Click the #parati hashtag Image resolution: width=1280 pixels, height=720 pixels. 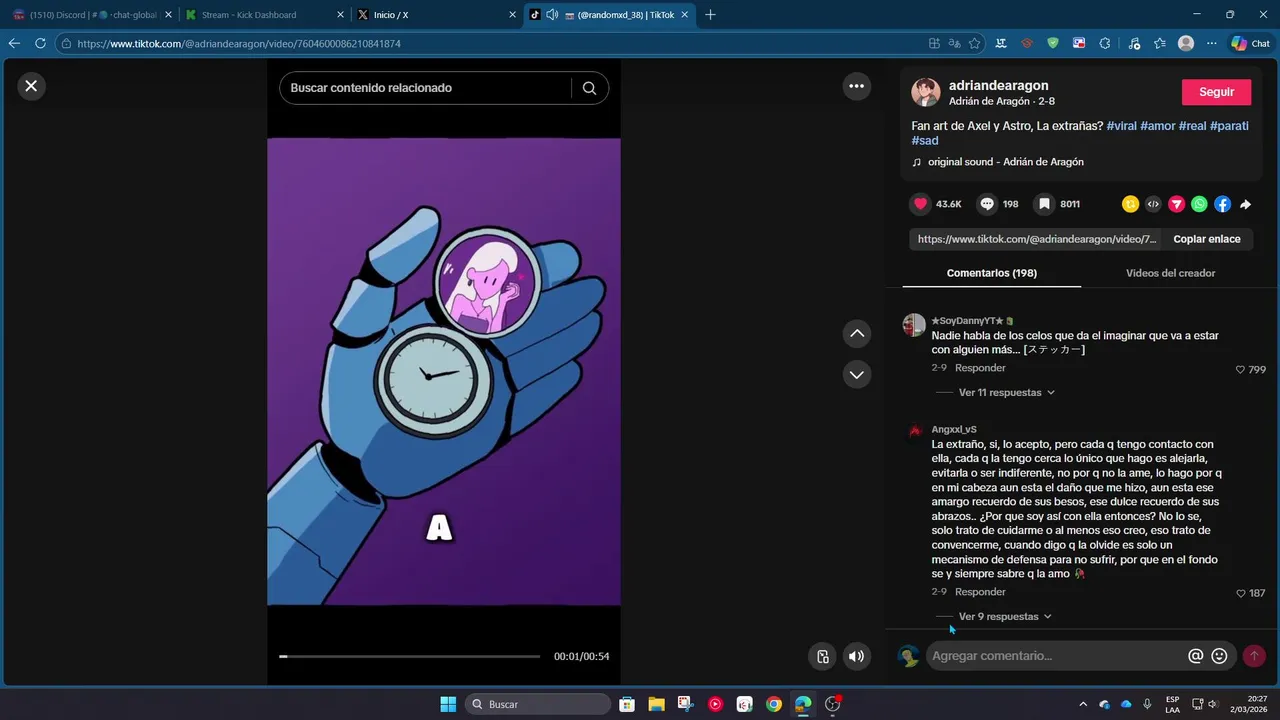point(1229,126)
